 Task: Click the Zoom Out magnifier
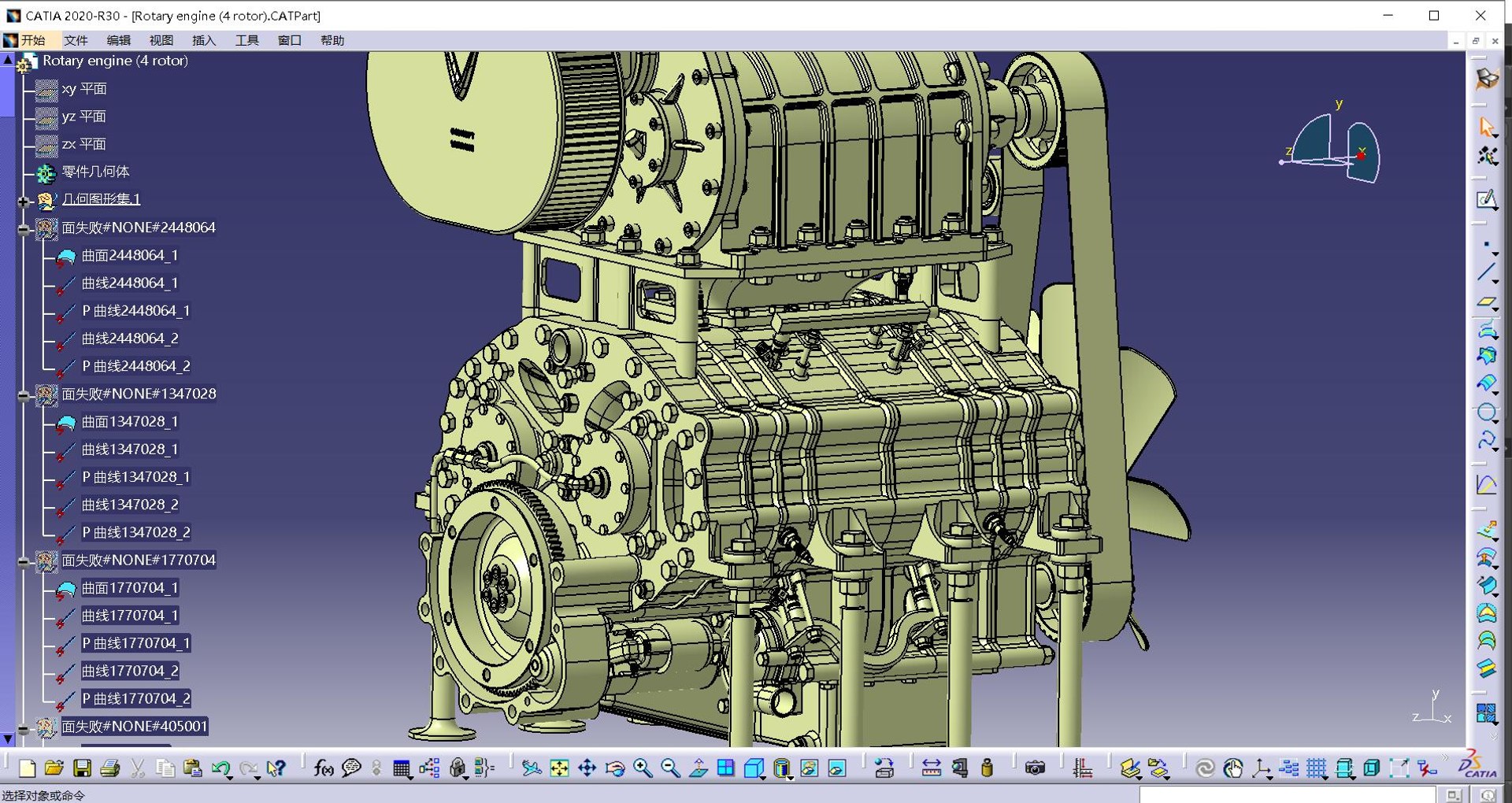(670, 768)
